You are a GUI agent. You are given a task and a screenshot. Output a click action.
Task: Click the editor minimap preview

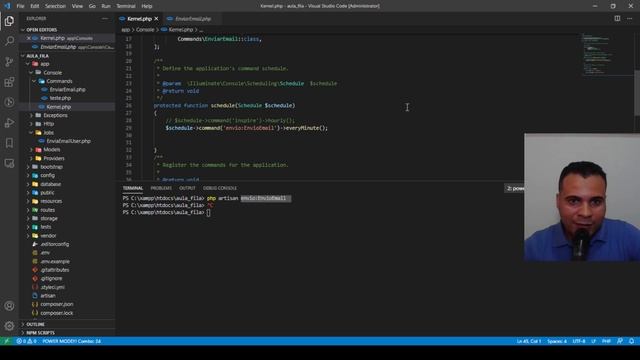tap(607, 55)
